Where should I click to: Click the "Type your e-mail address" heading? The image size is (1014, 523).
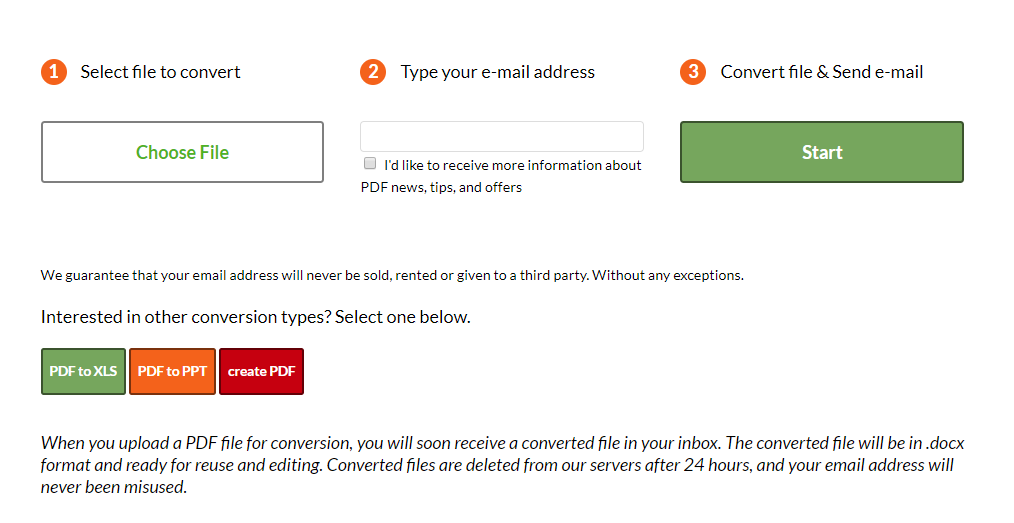click(x=497, y=72)
